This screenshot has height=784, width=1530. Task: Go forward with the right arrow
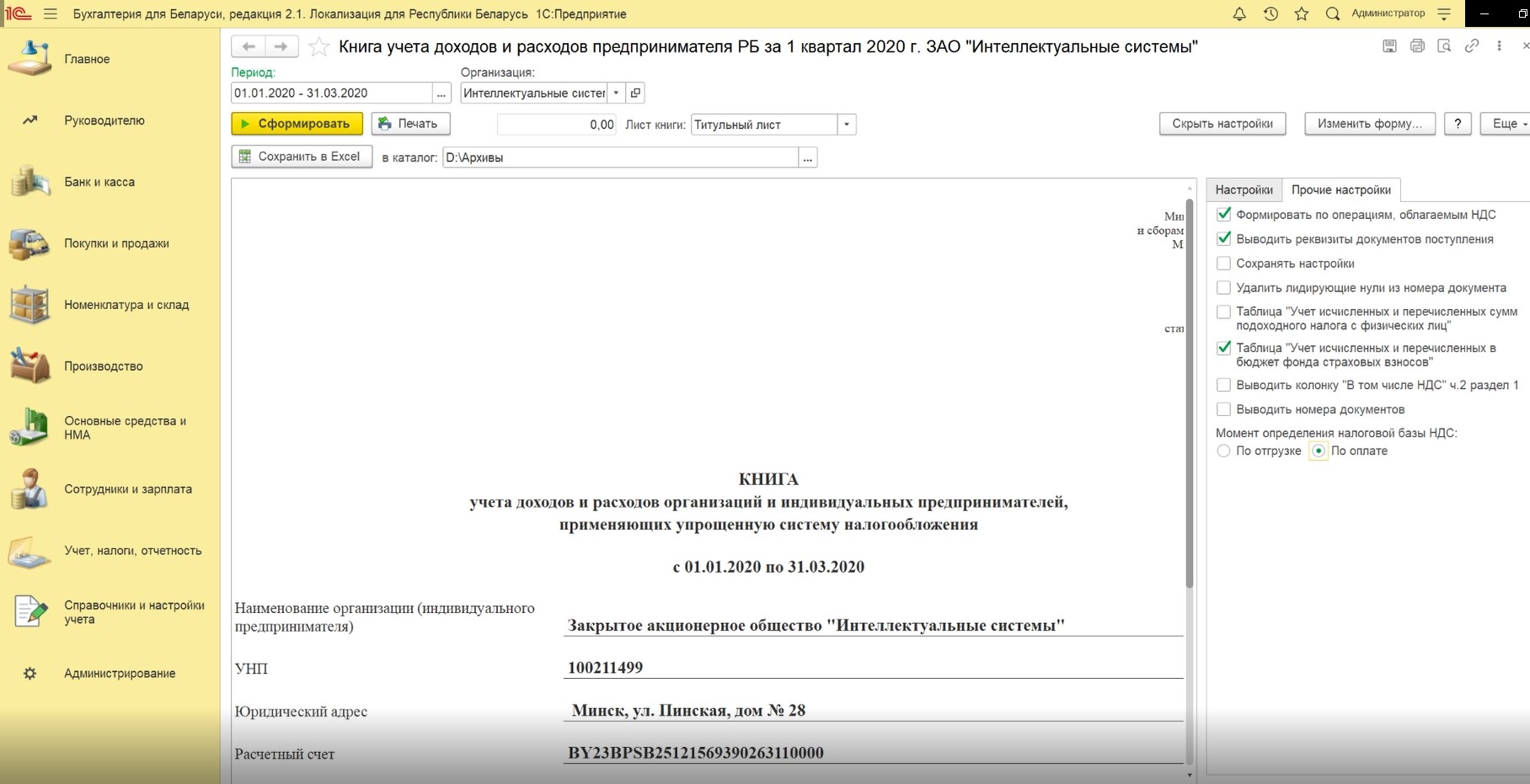281,47
